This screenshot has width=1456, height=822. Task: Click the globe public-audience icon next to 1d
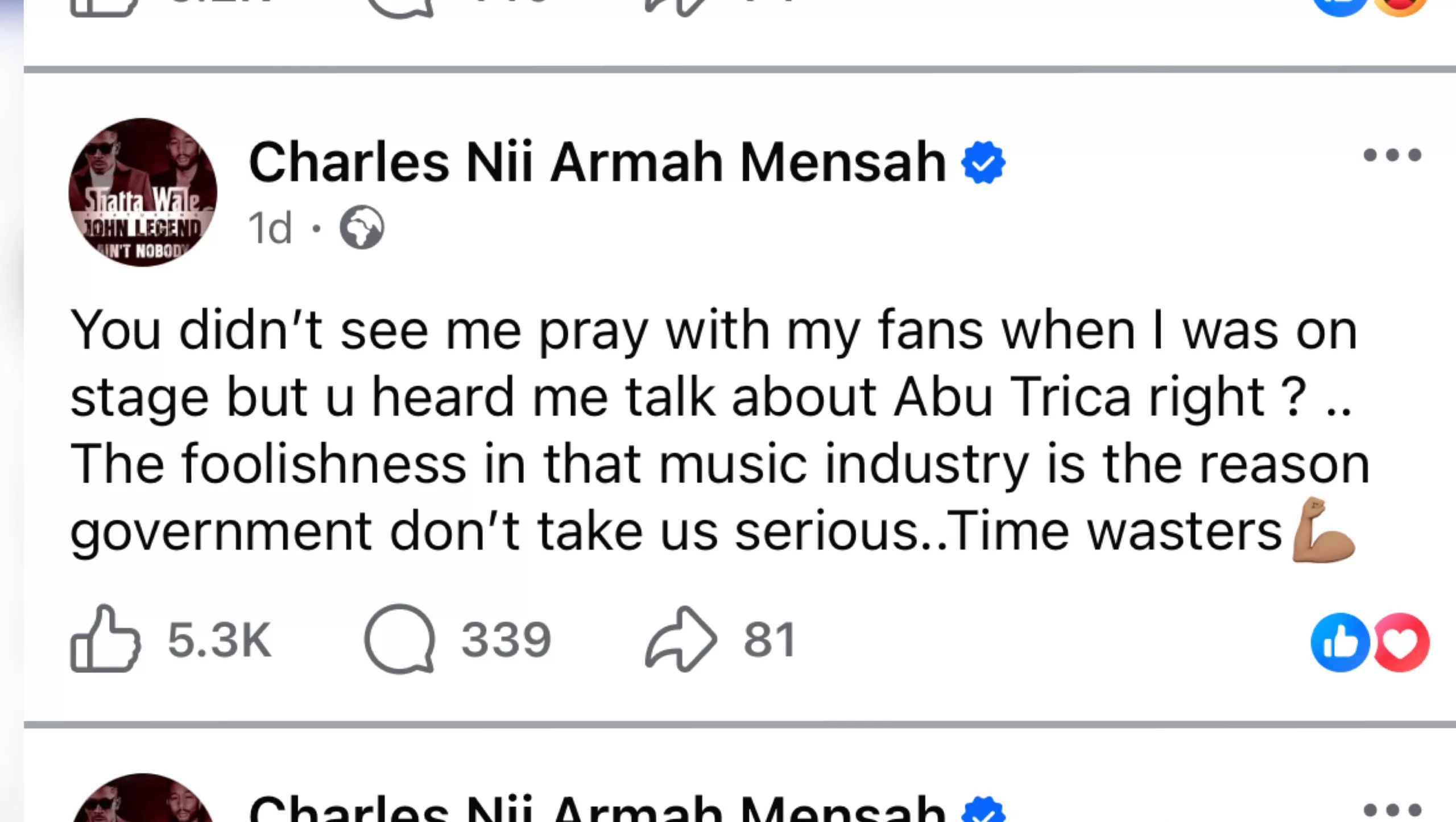362,228
